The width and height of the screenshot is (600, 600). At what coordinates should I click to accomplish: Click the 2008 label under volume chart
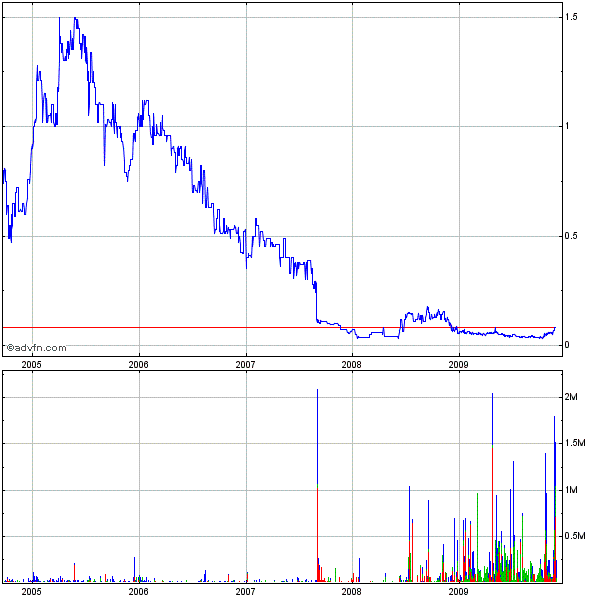pos(351,592)
